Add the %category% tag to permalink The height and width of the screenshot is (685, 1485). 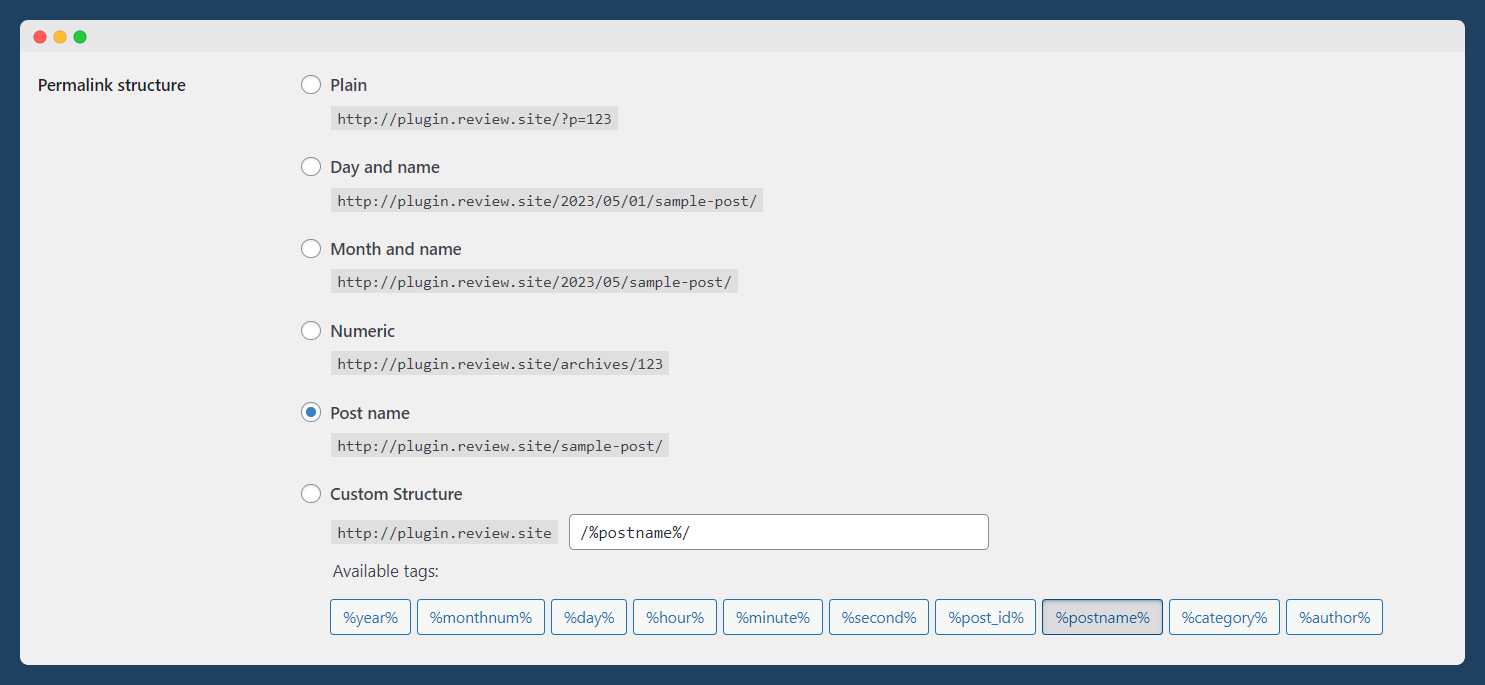click(1224, 617)
